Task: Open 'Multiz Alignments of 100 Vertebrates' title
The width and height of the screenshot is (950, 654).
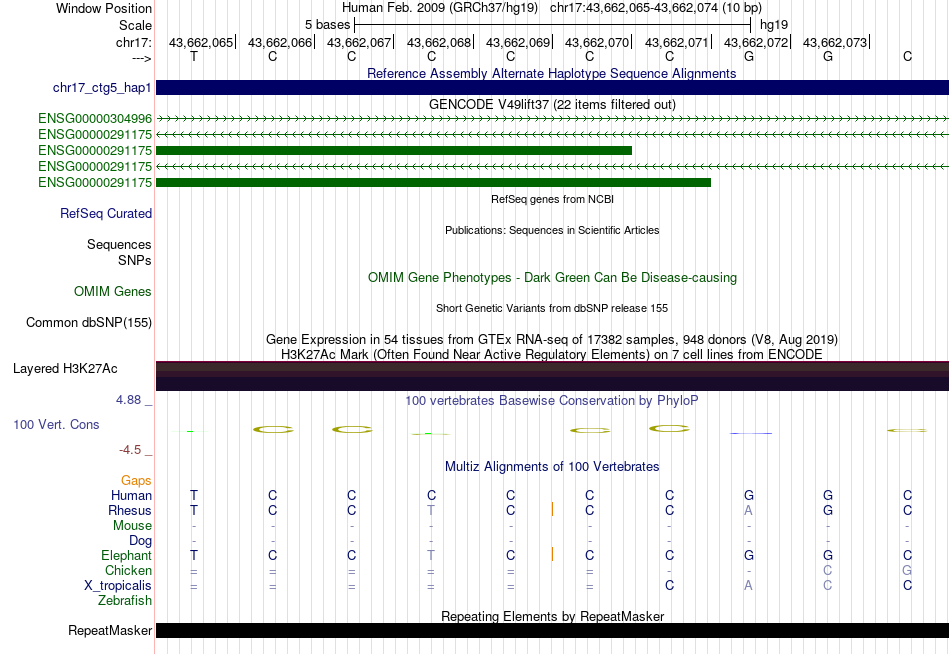Action: coord(552,467)
